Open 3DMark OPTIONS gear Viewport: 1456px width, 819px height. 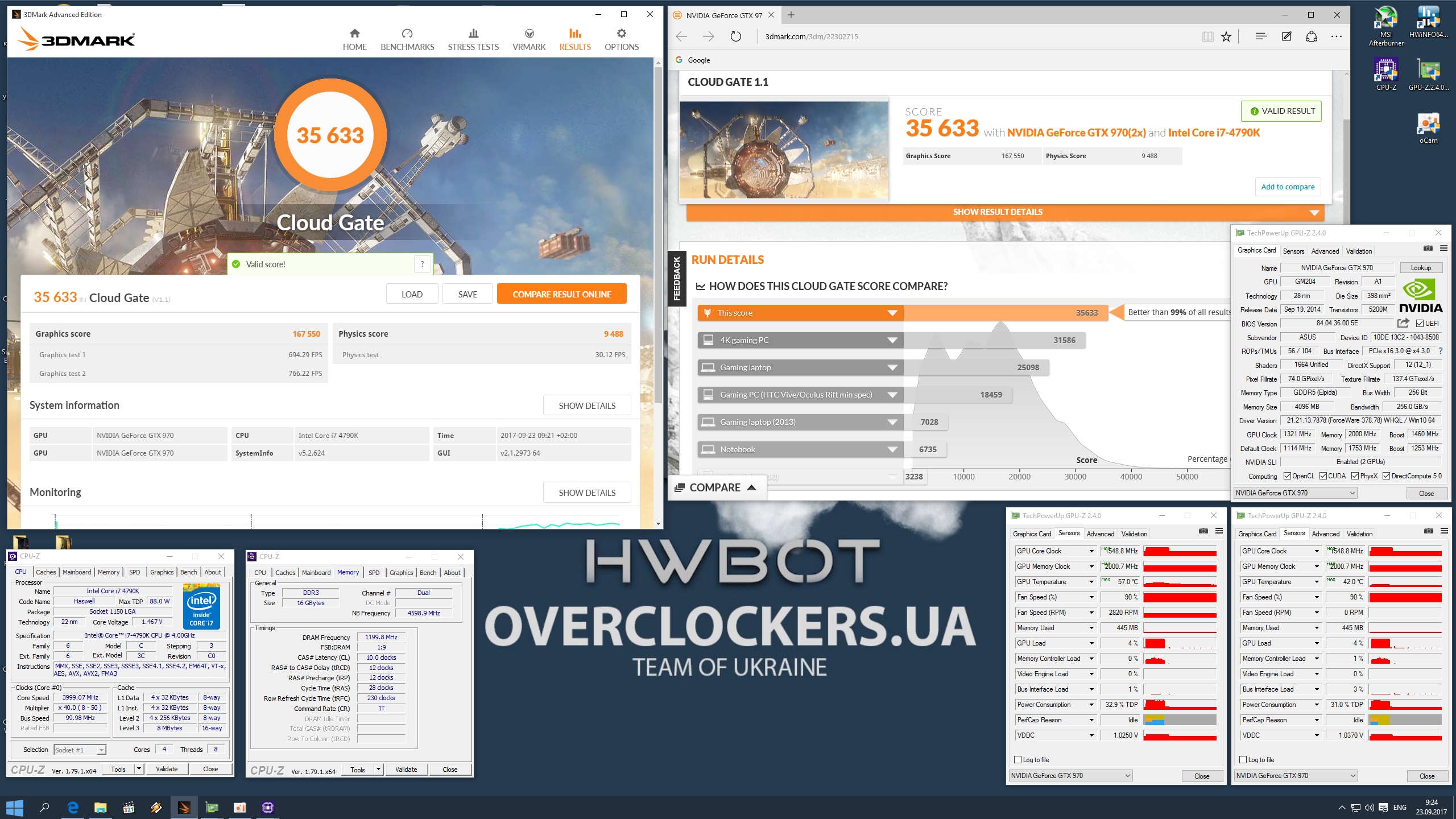(x=622, y=40)
